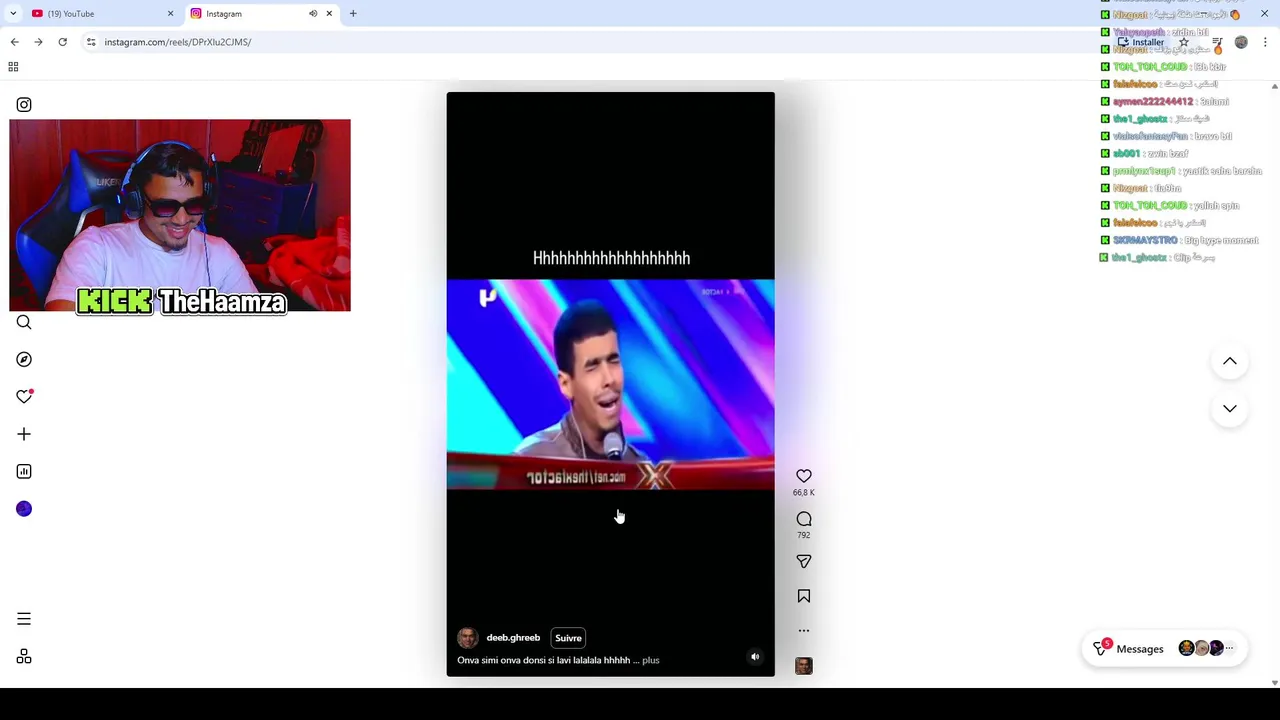Open the Meta apps grid icon
The width and height of the screenshot is (1280, 720).
click(24, 657)
